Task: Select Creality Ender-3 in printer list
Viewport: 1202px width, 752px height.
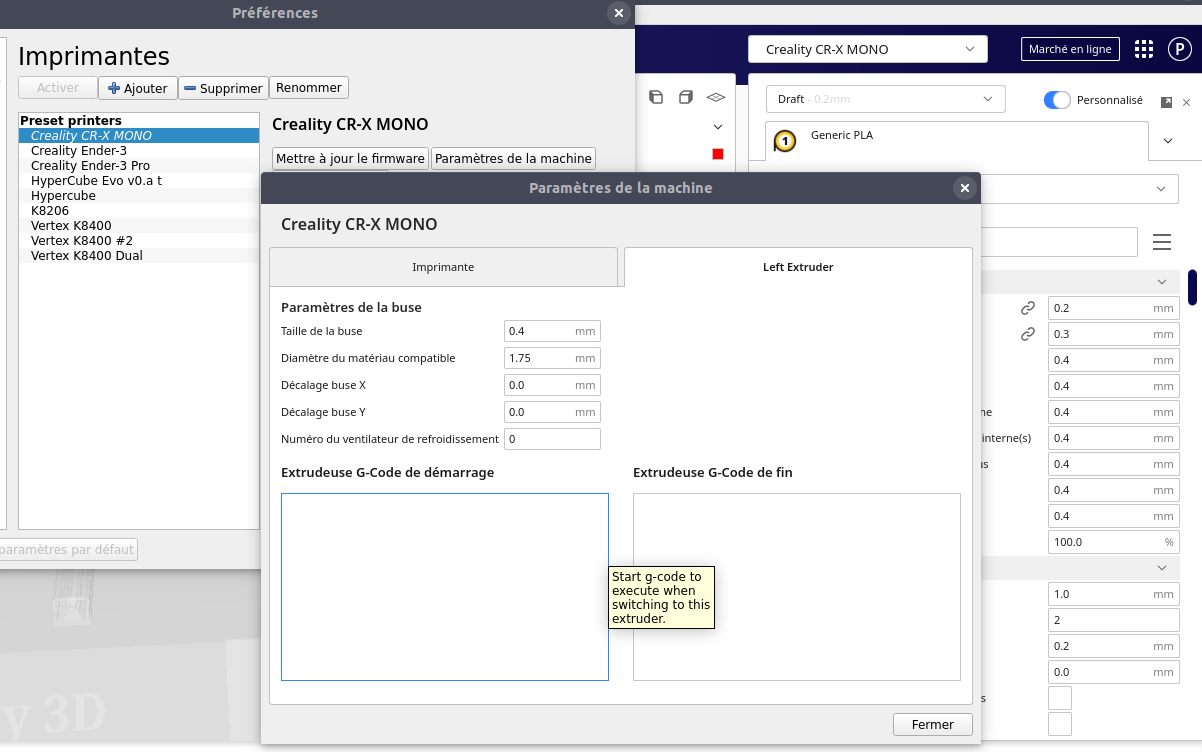Action: (139, 150)
